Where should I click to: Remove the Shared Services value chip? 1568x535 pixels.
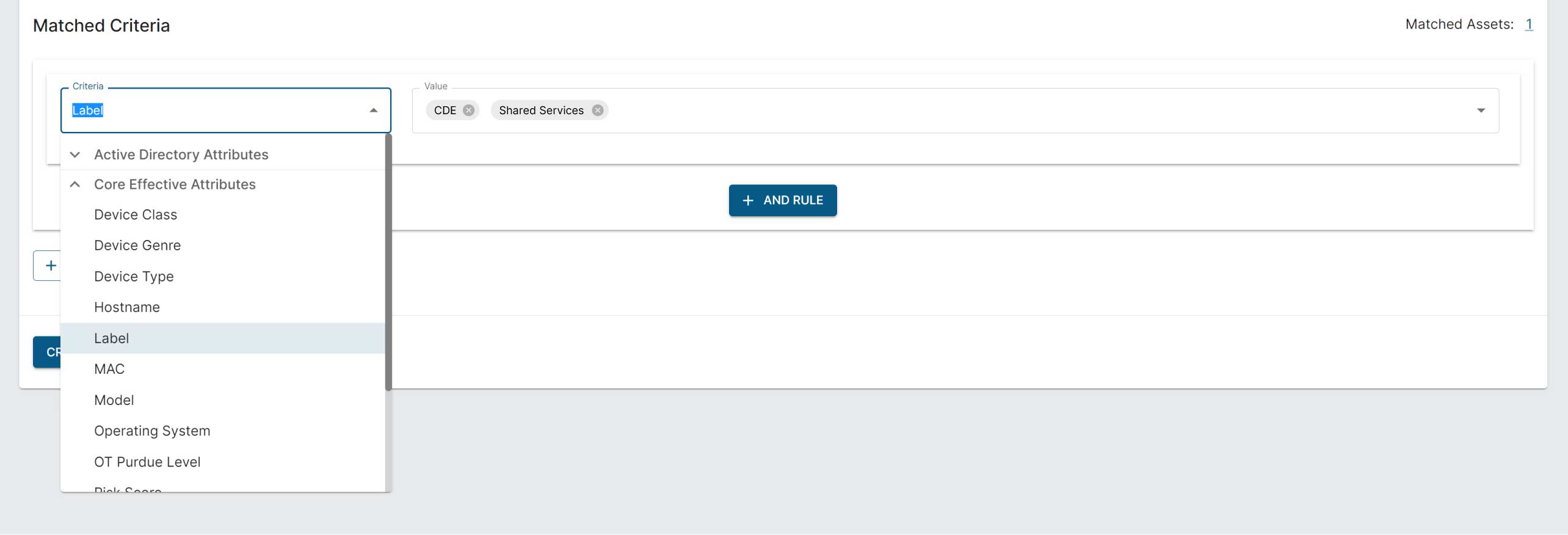[x=598, y=110]
